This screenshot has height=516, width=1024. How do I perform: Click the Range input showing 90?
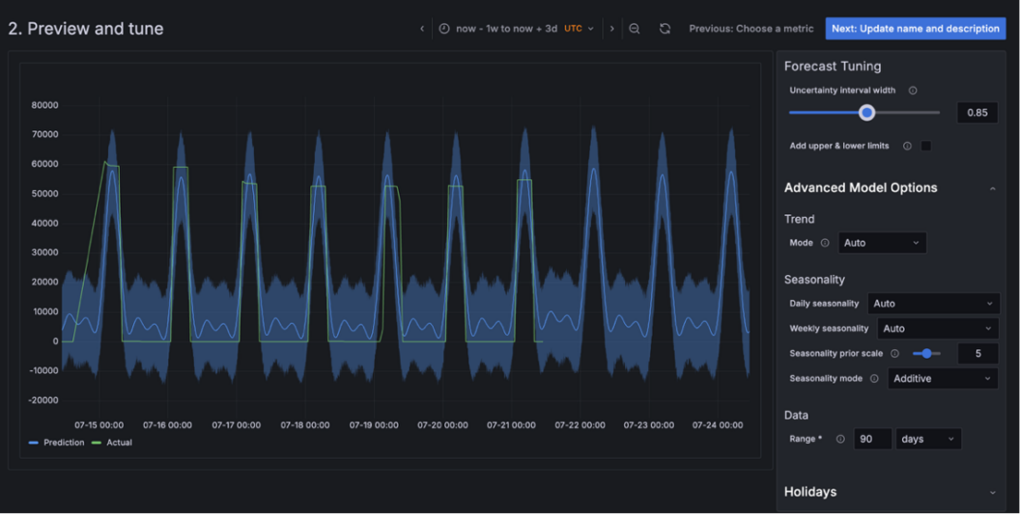(872, 440)
